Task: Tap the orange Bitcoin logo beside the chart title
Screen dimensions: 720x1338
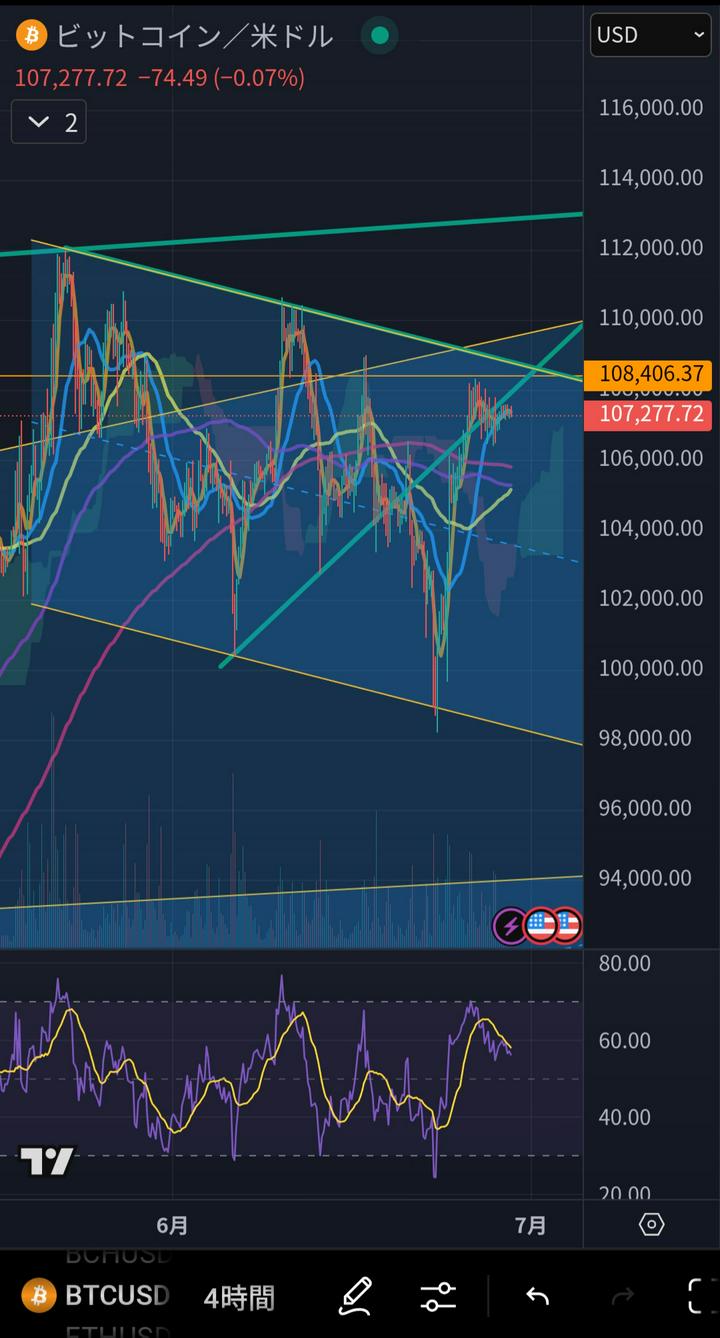Action: point(31,37)
